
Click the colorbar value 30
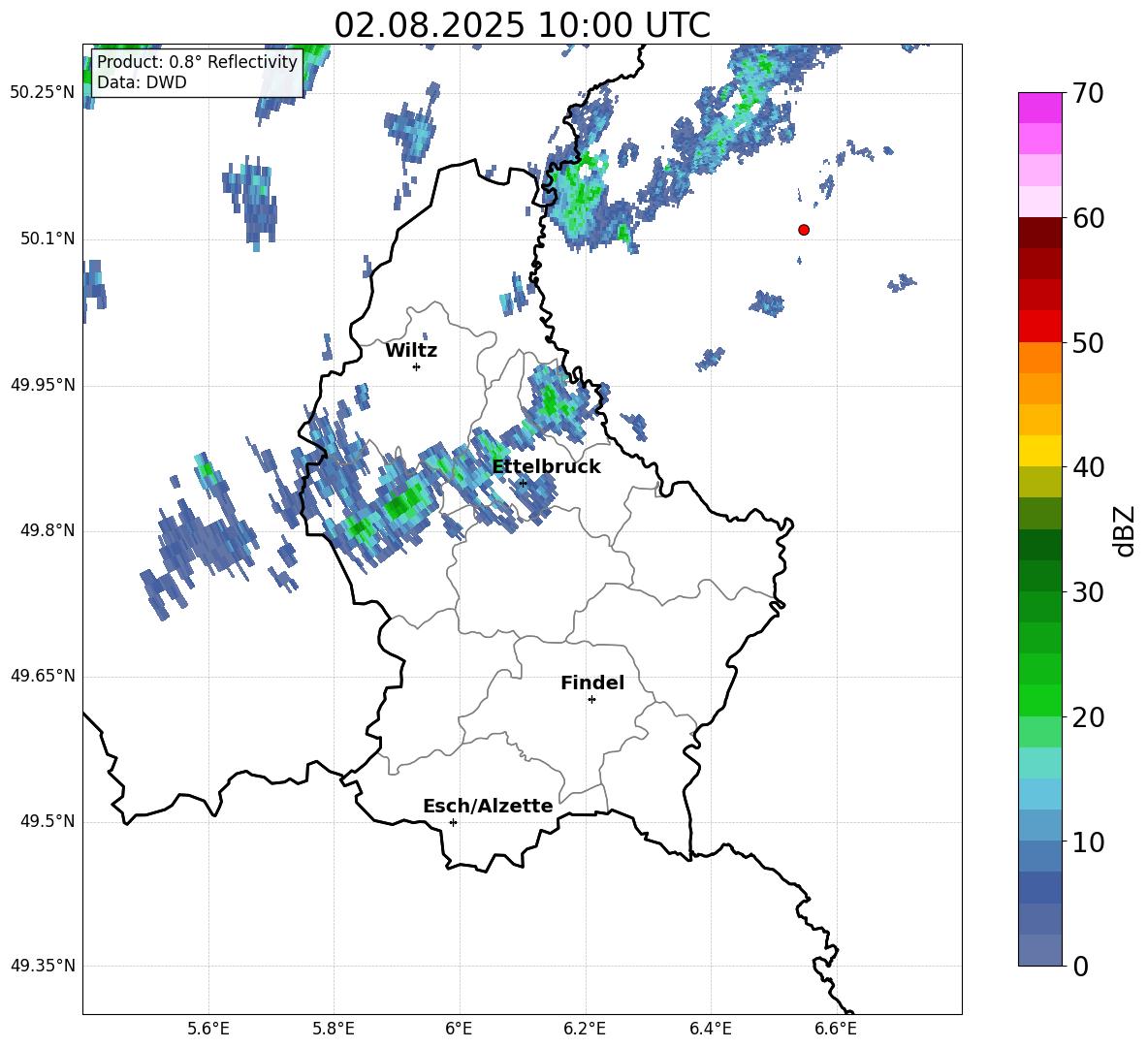1089,592
